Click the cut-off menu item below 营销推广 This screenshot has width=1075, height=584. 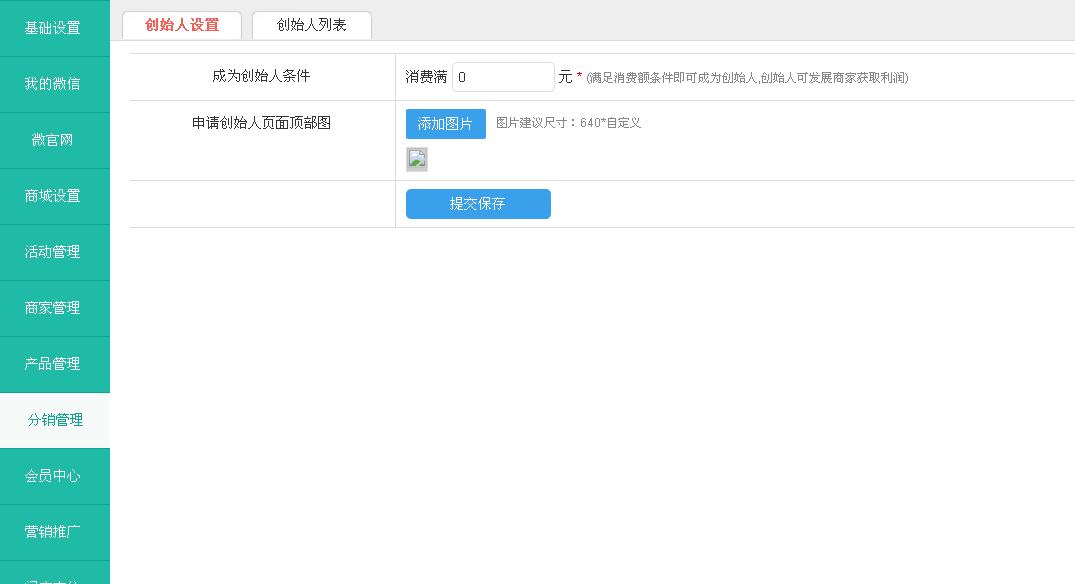[53, 575]
